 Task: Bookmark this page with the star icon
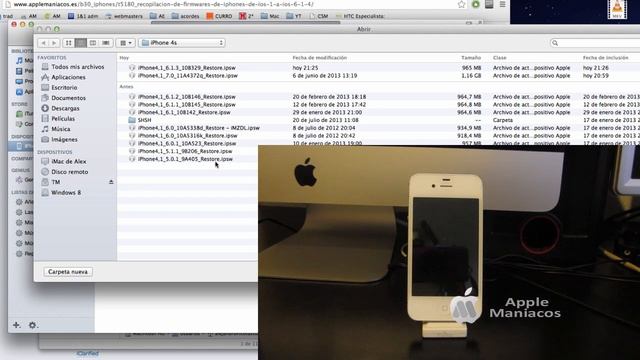point(462,4)
